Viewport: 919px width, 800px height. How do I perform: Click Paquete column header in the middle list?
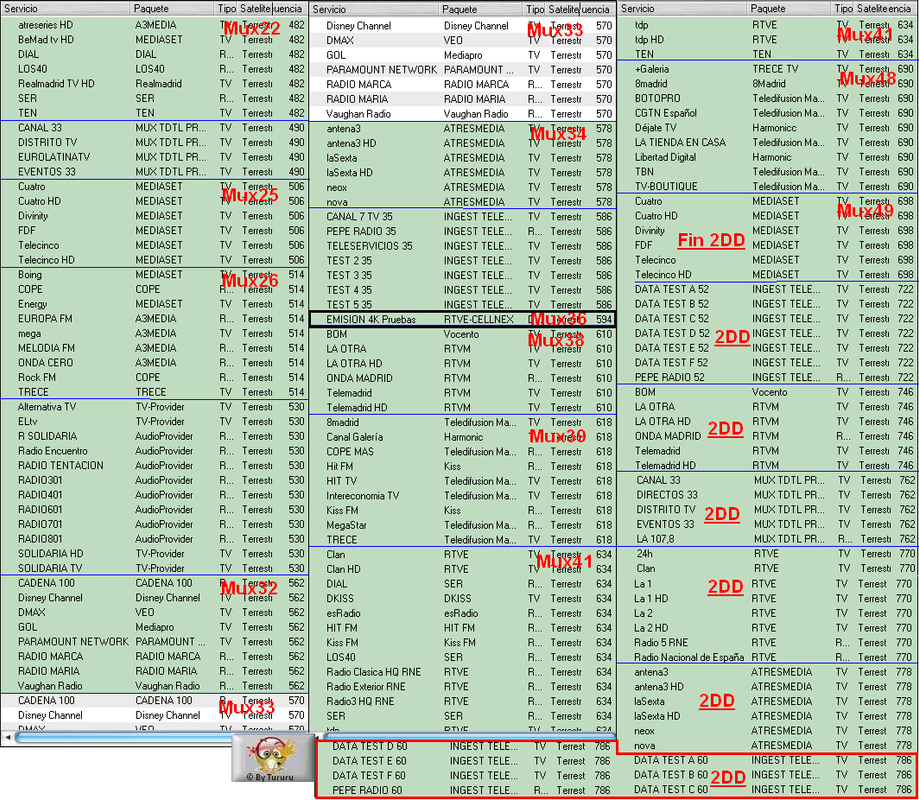[x=481, y=9]
